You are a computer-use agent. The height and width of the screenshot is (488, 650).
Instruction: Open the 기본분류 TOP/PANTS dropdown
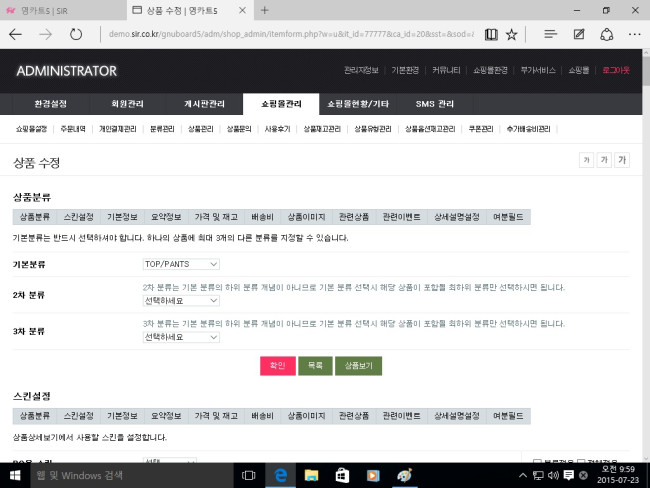(181, 264)
